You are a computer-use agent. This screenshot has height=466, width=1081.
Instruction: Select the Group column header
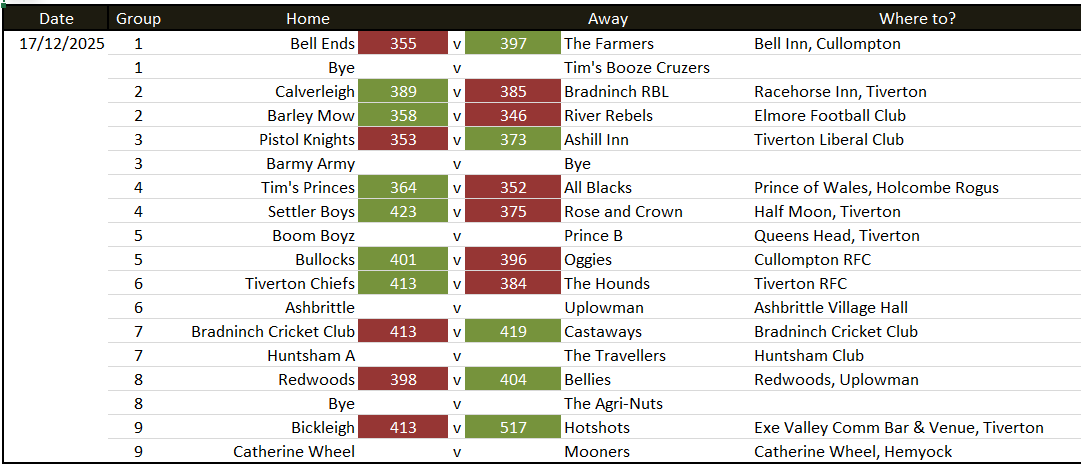pyautogui.click(x=138, y=19)
